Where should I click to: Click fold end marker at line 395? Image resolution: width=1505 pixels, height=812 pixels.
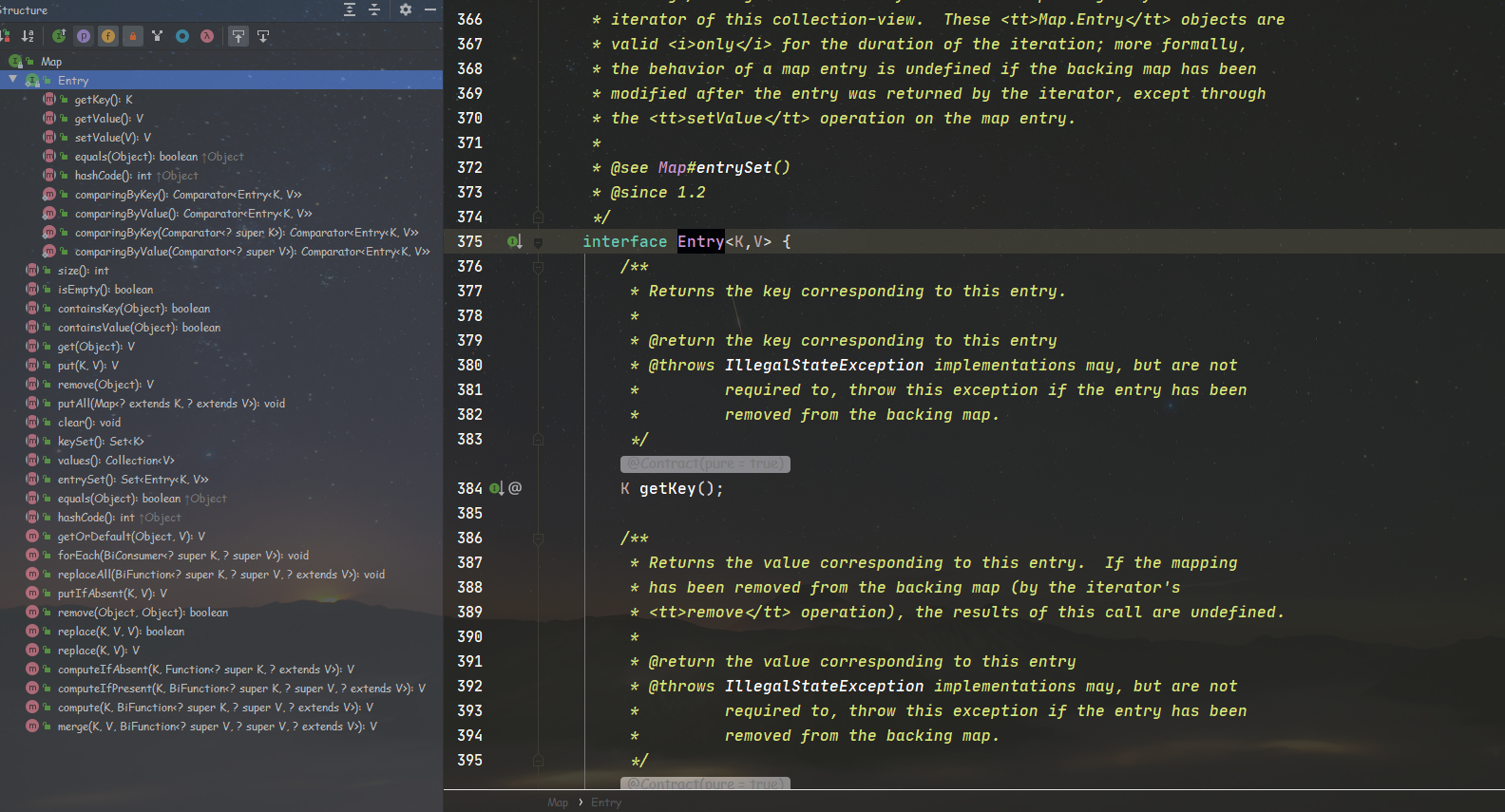pyautogui.click(x=538, y=761)
